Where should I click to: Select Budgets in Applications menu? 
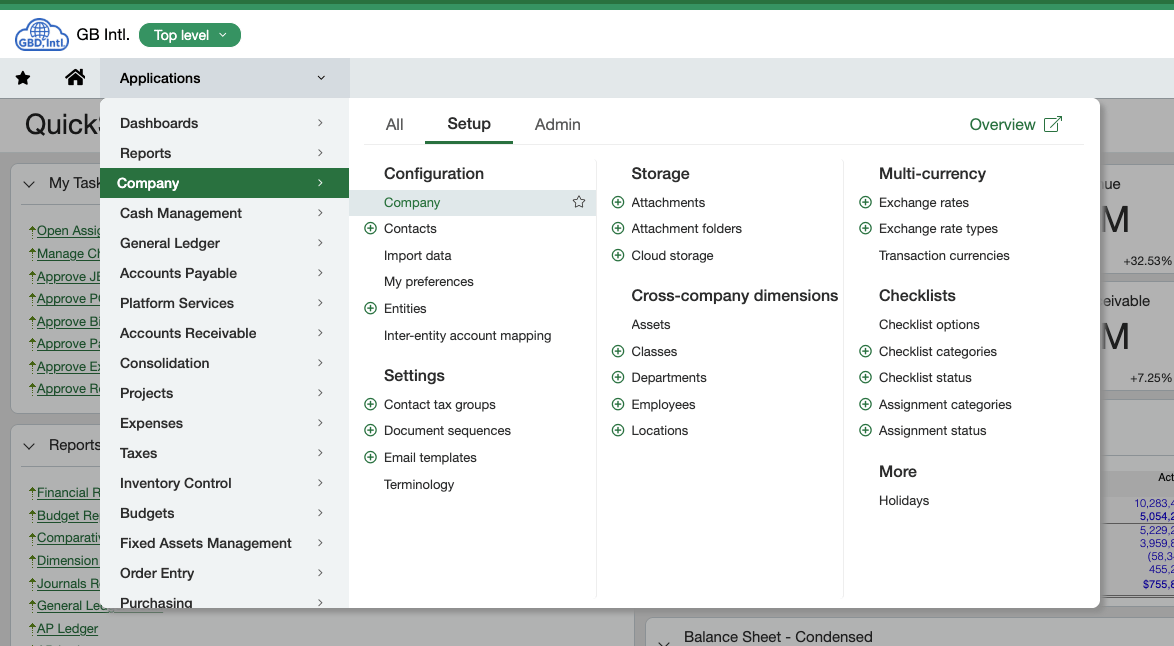(x=225, y=514)
